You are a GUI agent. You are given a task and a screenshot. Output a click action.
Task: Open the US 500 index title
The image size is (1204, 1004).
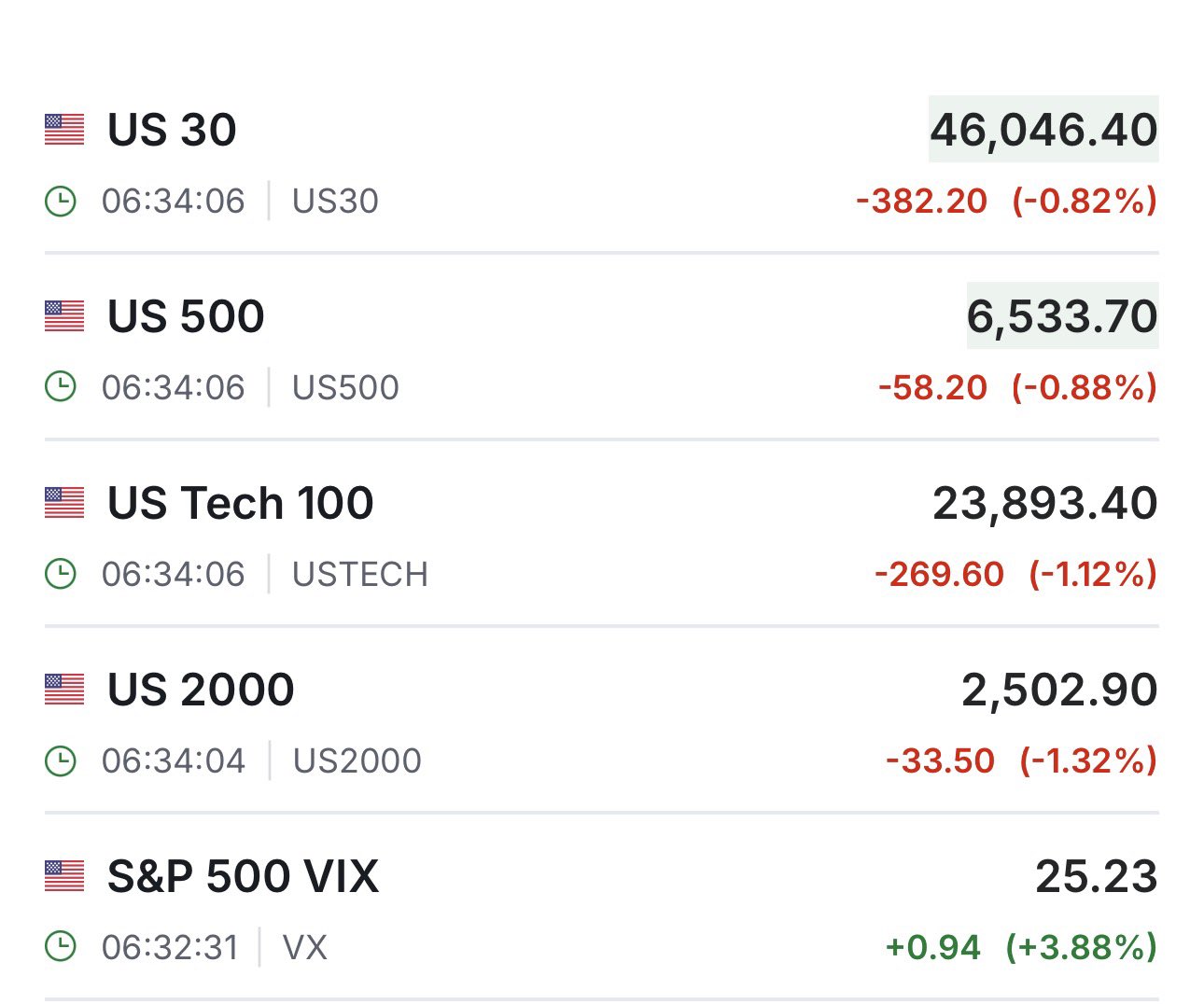point(186,316)
